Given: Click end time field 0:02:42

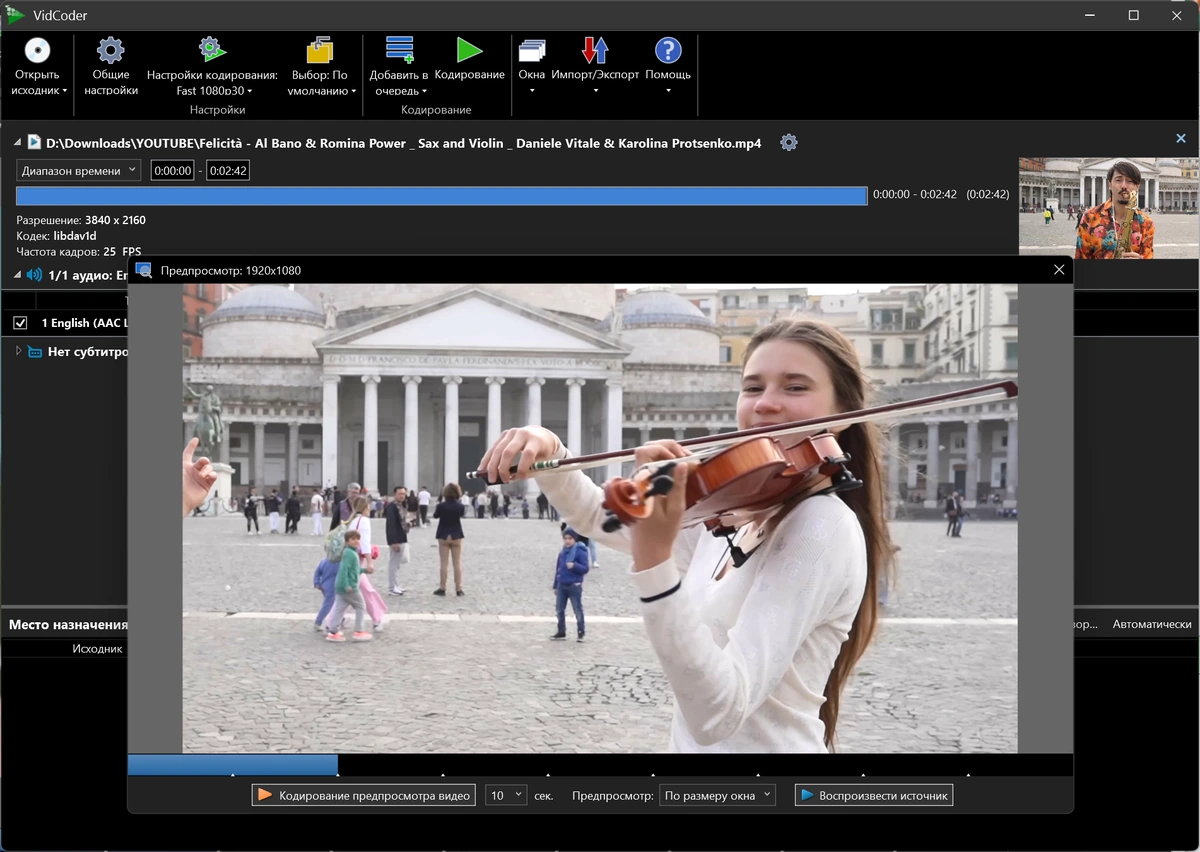Looking at the screenshot, I should (228, 171).
